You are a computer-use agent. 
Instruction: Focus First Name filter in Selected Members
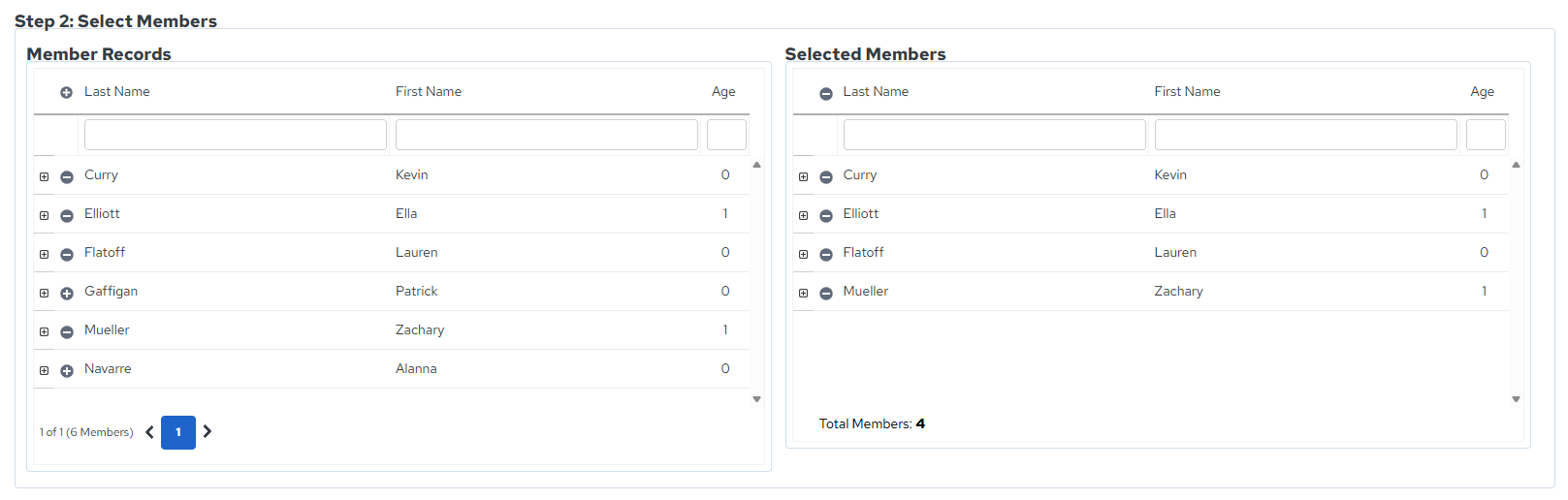(1306, 135)
